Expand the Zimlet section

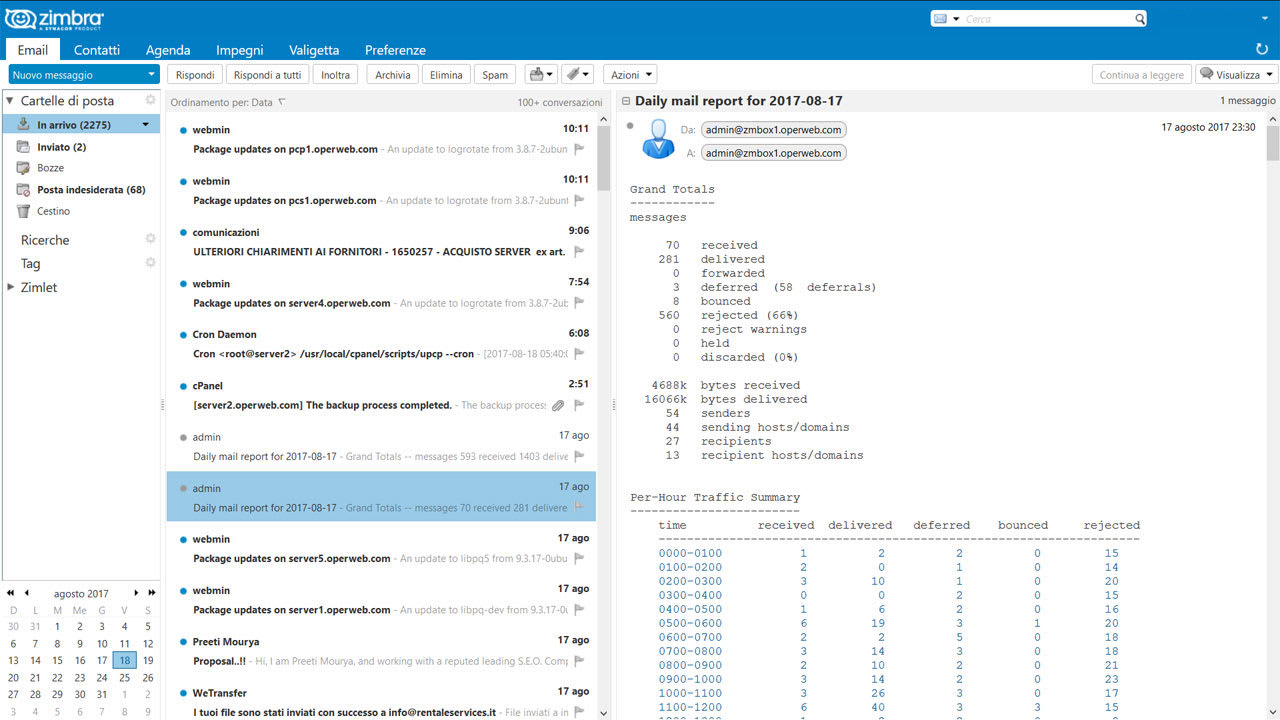[x=10, y=287]
